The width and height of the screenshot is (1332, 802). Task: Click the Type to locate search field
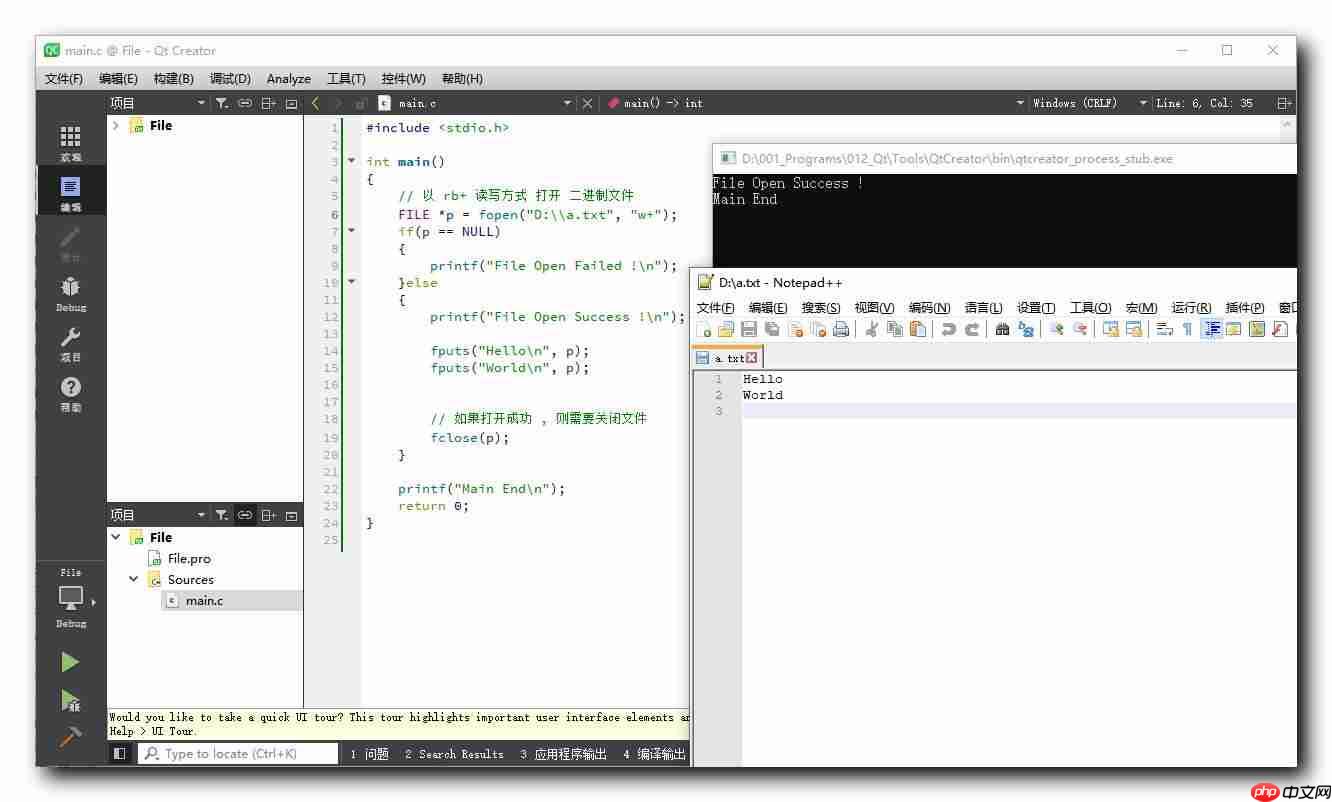tap(239, 754)
